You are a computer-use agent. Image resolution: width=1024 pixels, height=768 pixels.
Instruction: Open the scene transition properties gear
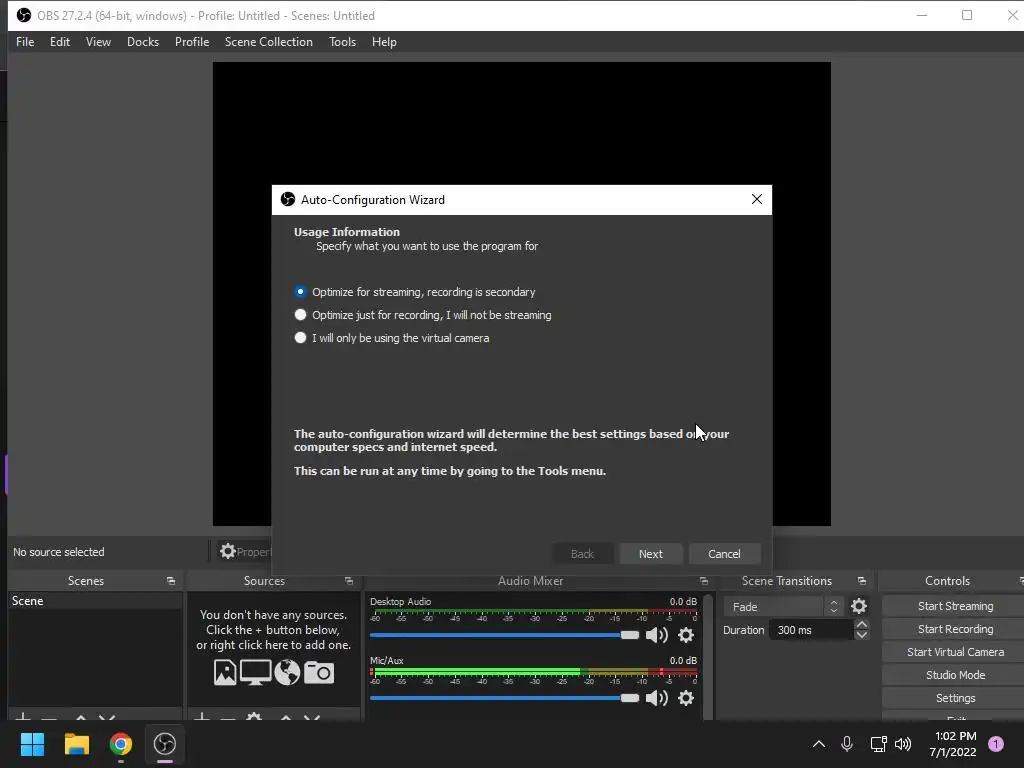point(859,607)
